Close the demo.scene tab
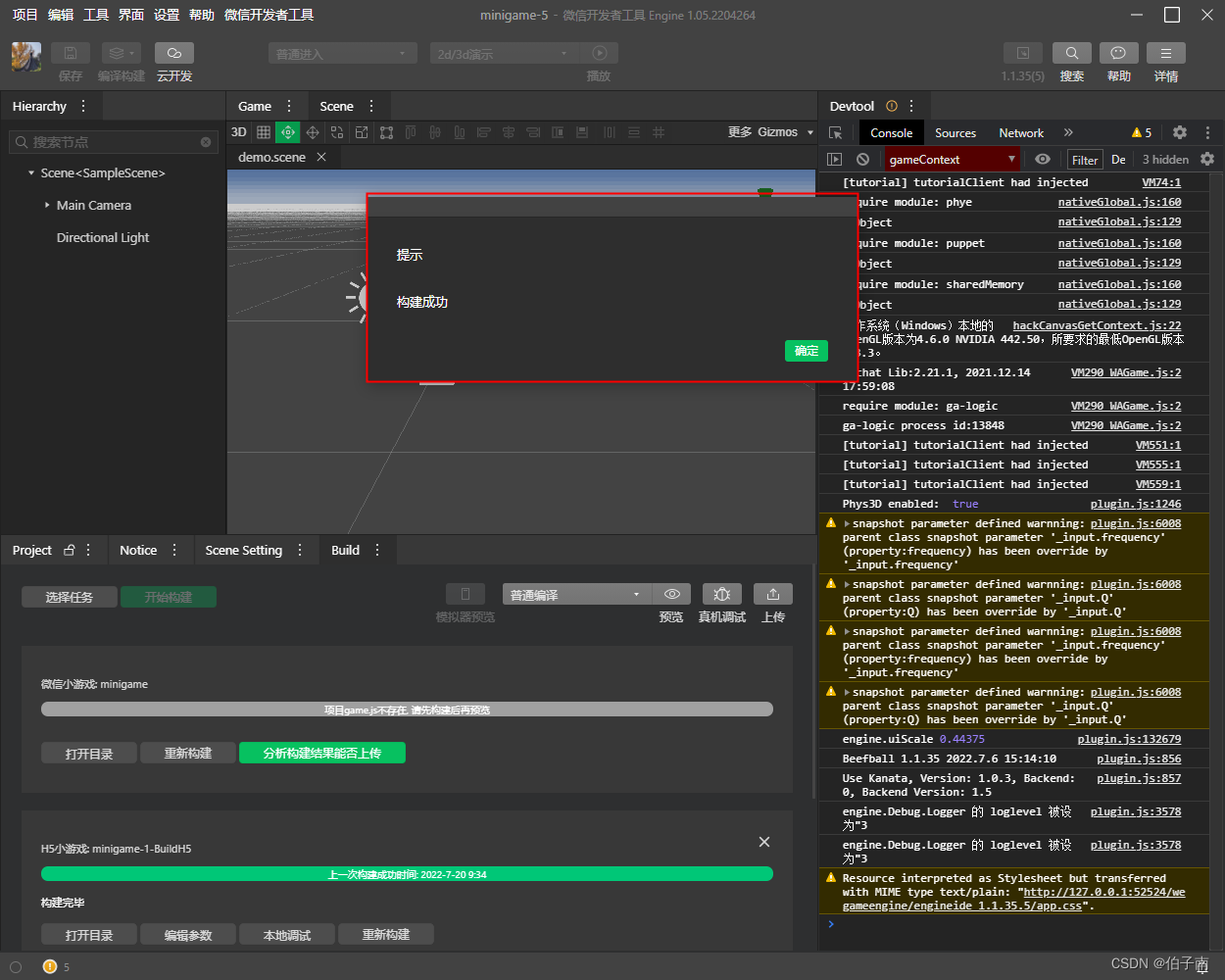Screen dimensions: 1225x980 coord(321,157)
